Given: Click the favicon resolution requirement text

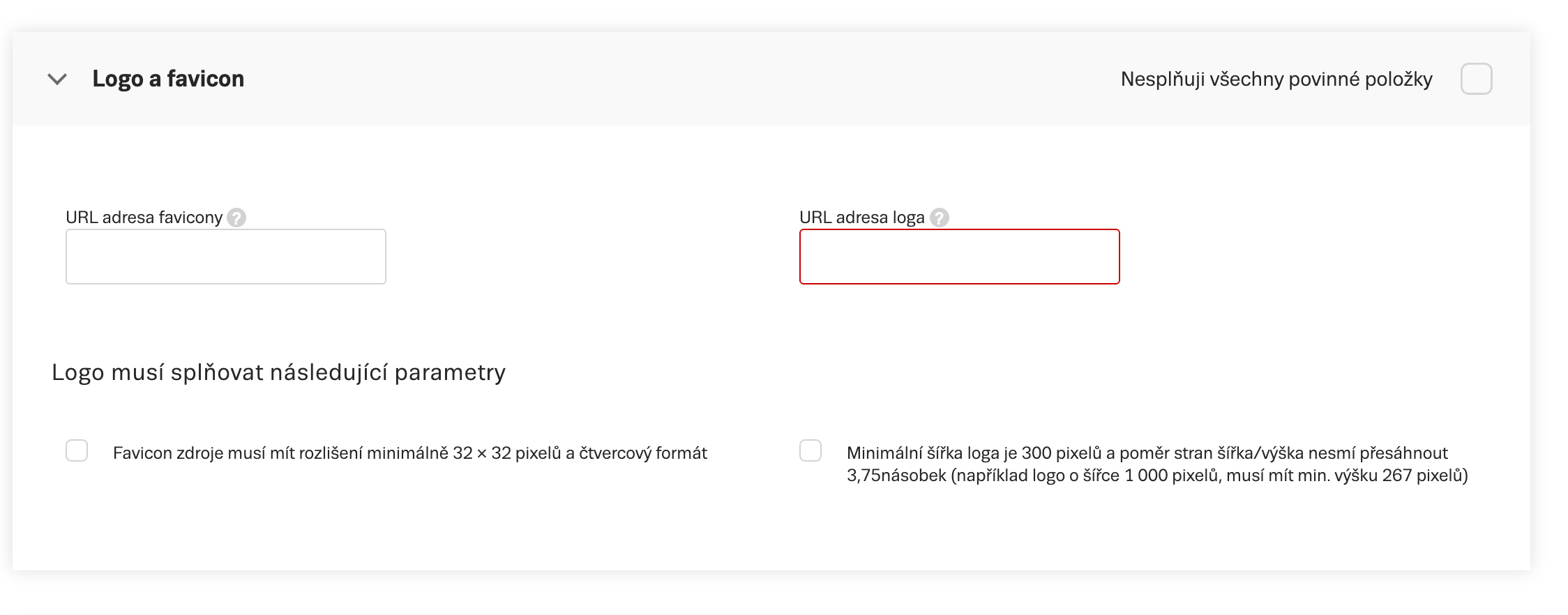Looking at the screenshot, I should pyautogui.click(x=409, y=453).
